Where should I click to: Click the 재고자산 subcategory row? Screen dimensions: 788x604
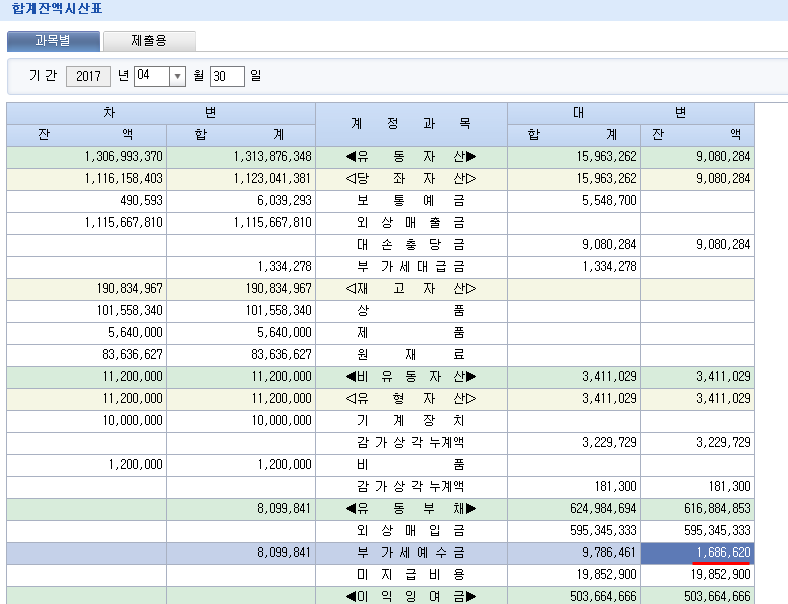pyautogui.click(x=411, y=288)
